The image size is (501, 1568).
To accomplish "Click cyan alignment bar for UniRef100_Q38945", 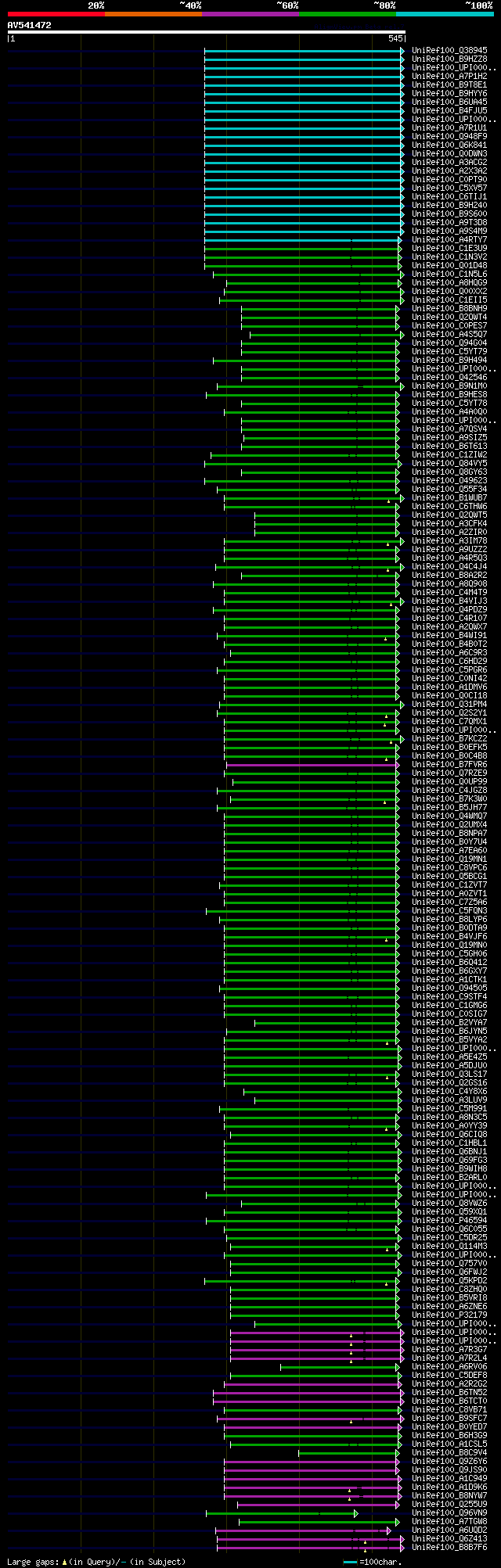I will [305, 51].
